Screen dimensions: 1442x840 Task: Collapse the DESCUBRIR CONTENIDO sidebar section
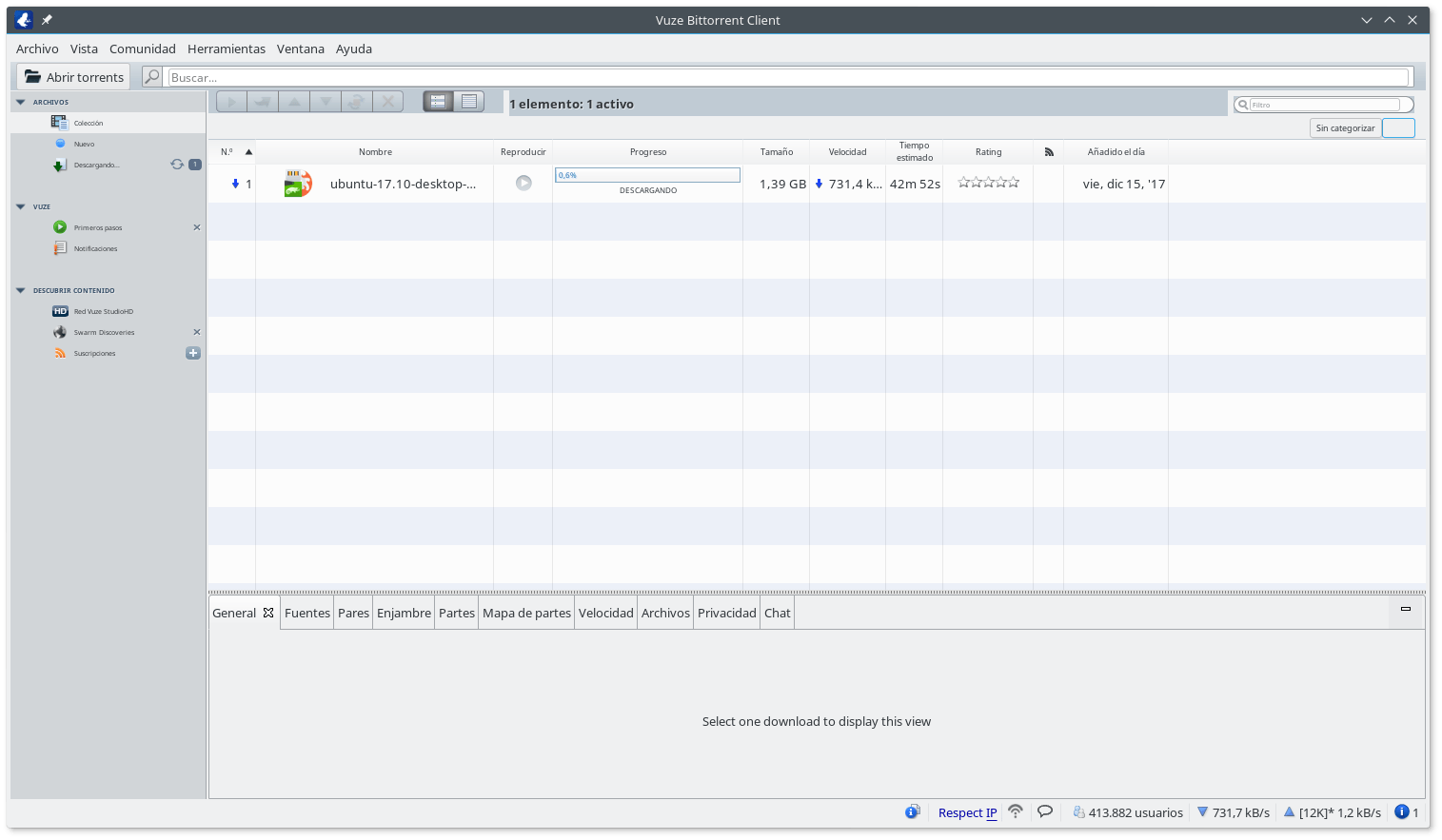coord(21,290)
